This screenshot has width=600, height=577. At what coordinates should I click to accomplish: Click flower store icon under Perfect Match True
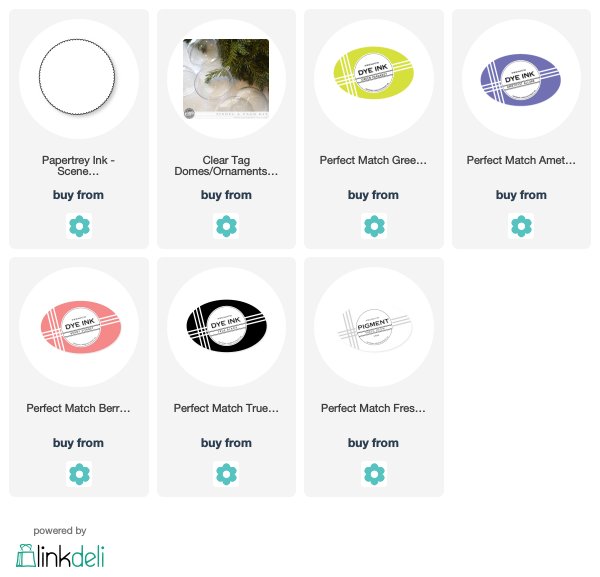tap(226, 474)
